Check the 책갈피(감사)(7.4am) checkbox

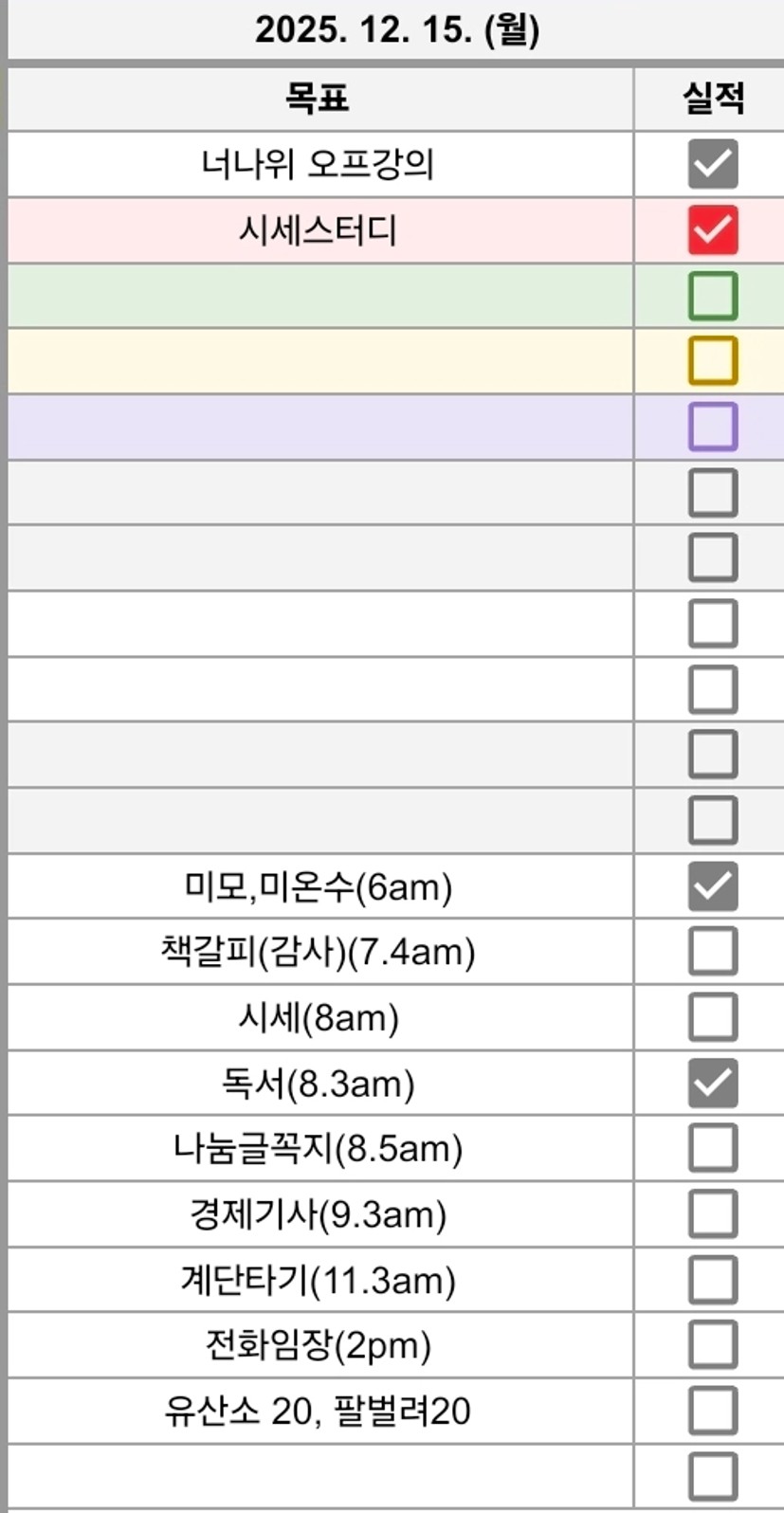tap(712, 952)
